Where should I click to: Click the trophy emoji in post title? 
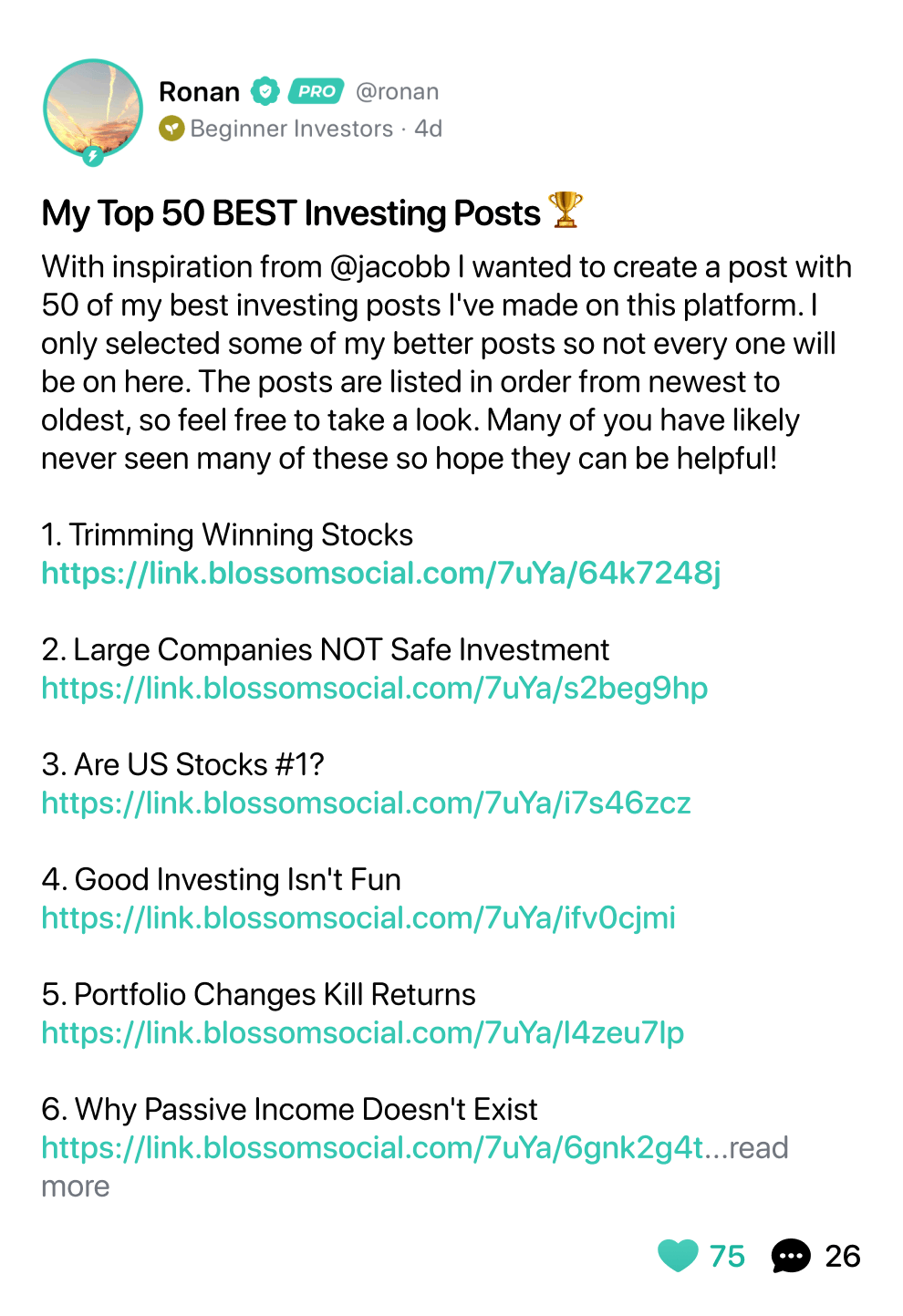pos(565,211)
